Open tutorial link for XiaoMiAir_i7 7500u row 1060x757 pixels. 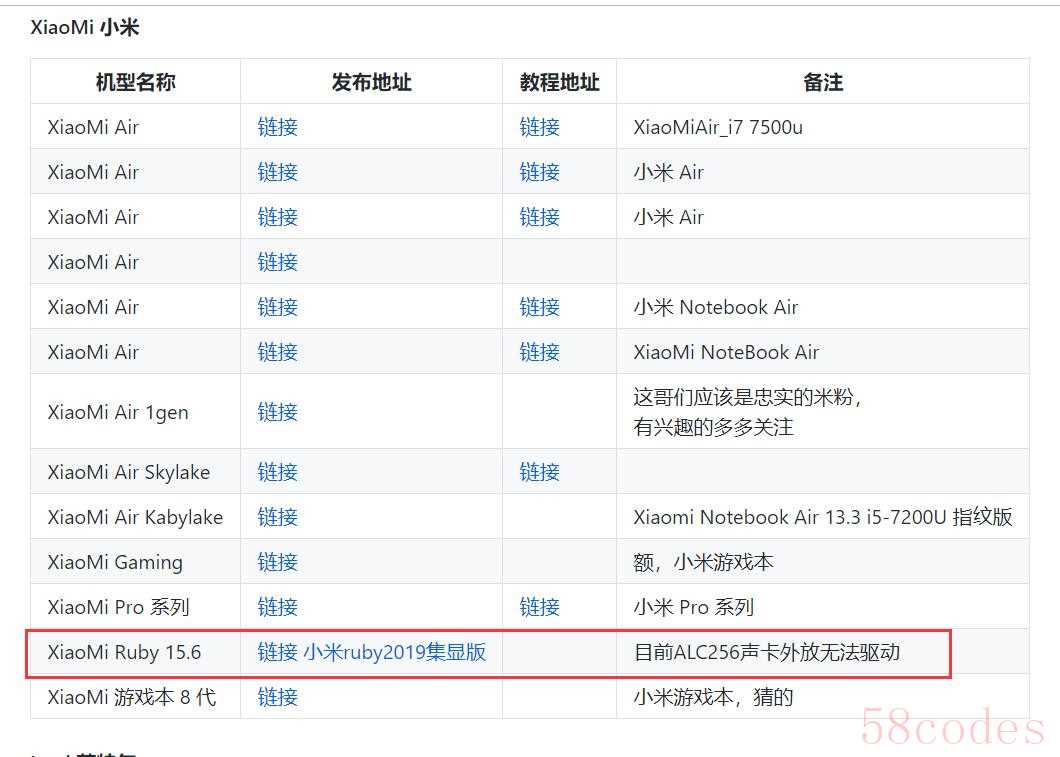click(x=539, y=127)
